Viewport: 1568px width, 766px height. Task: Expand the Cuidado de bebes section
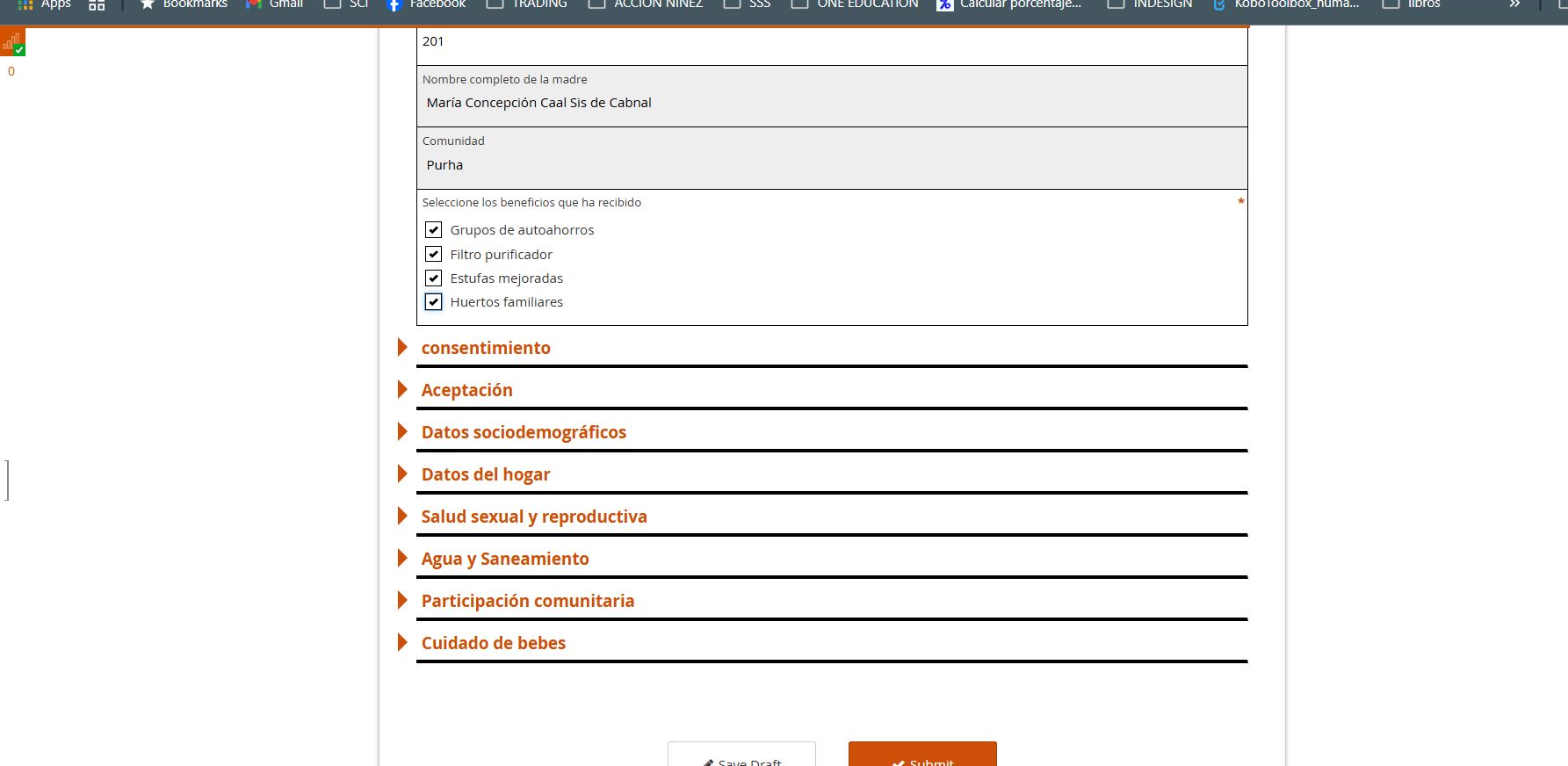point(494,643)
